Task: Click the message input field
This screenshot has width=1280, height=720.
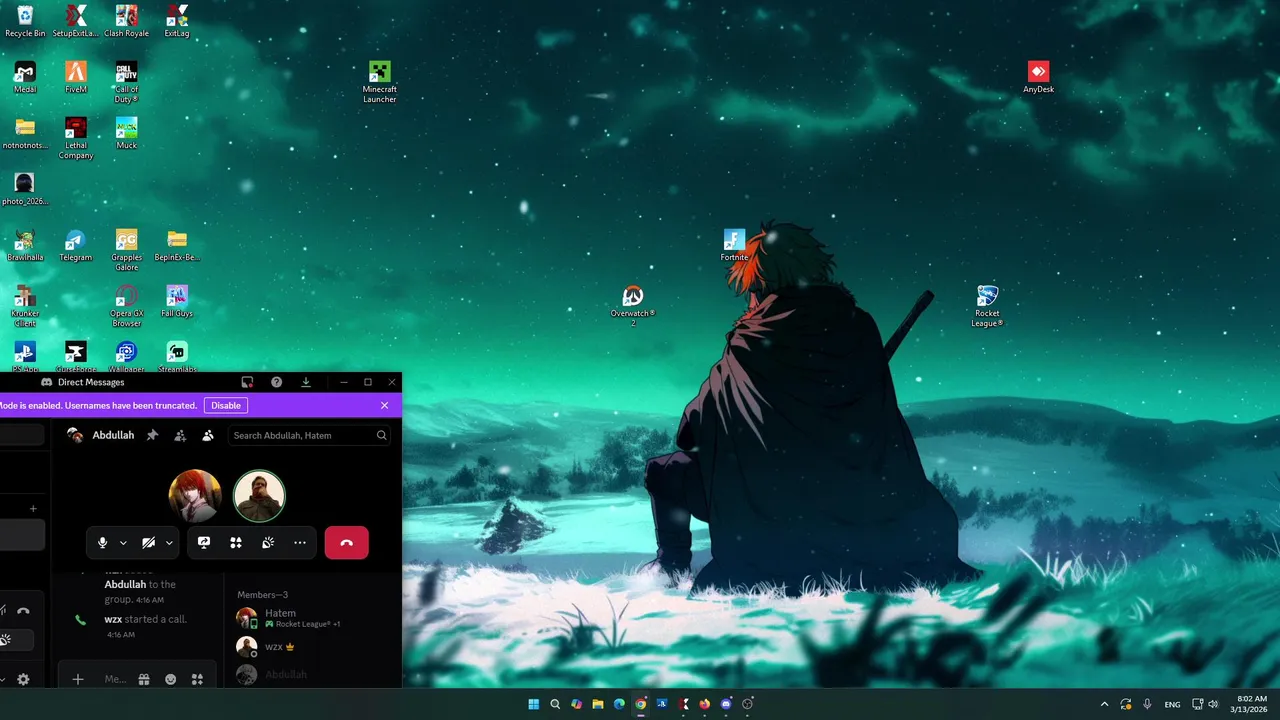Action: point(115,679)
